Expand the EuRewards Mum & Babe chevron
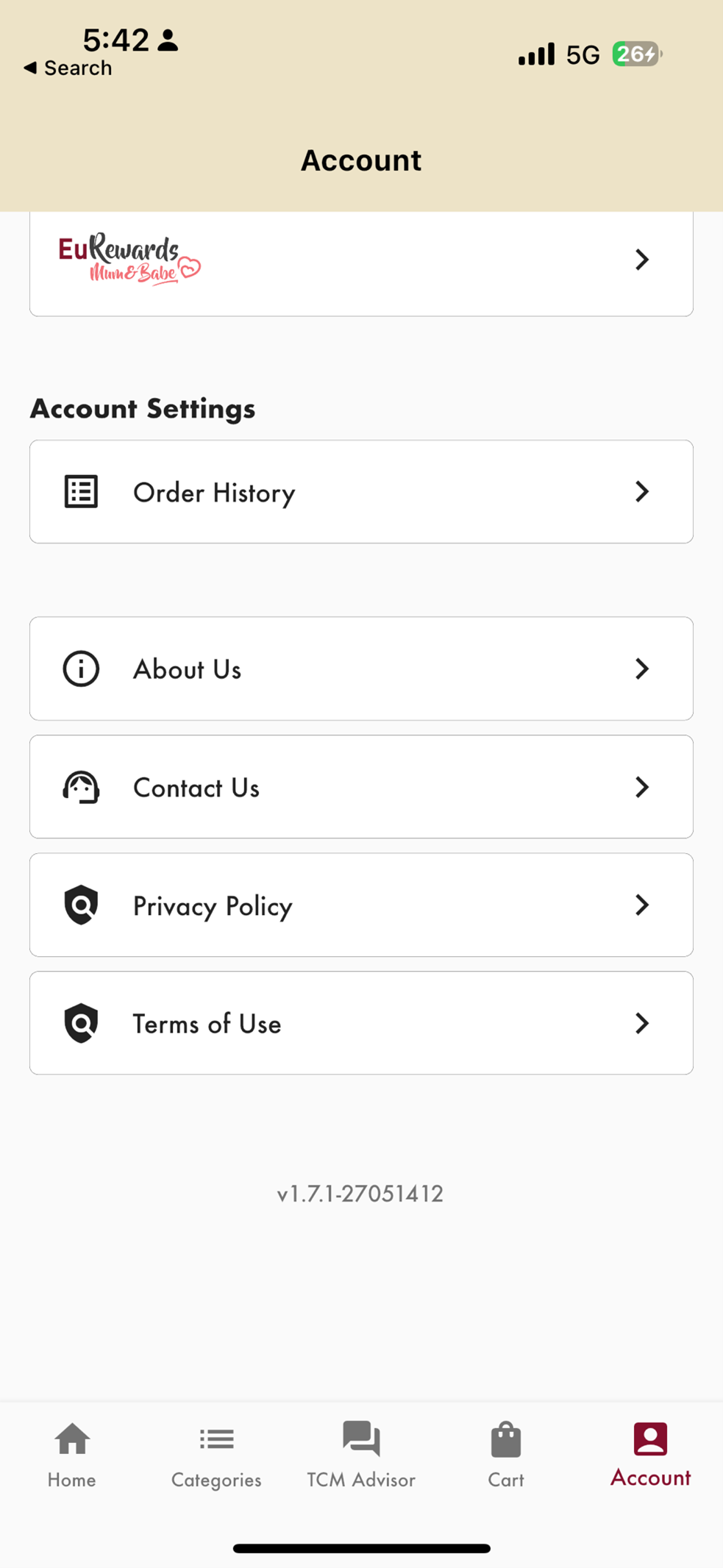The width and height of the screenshot is (723, 1568). click(642, 260)
